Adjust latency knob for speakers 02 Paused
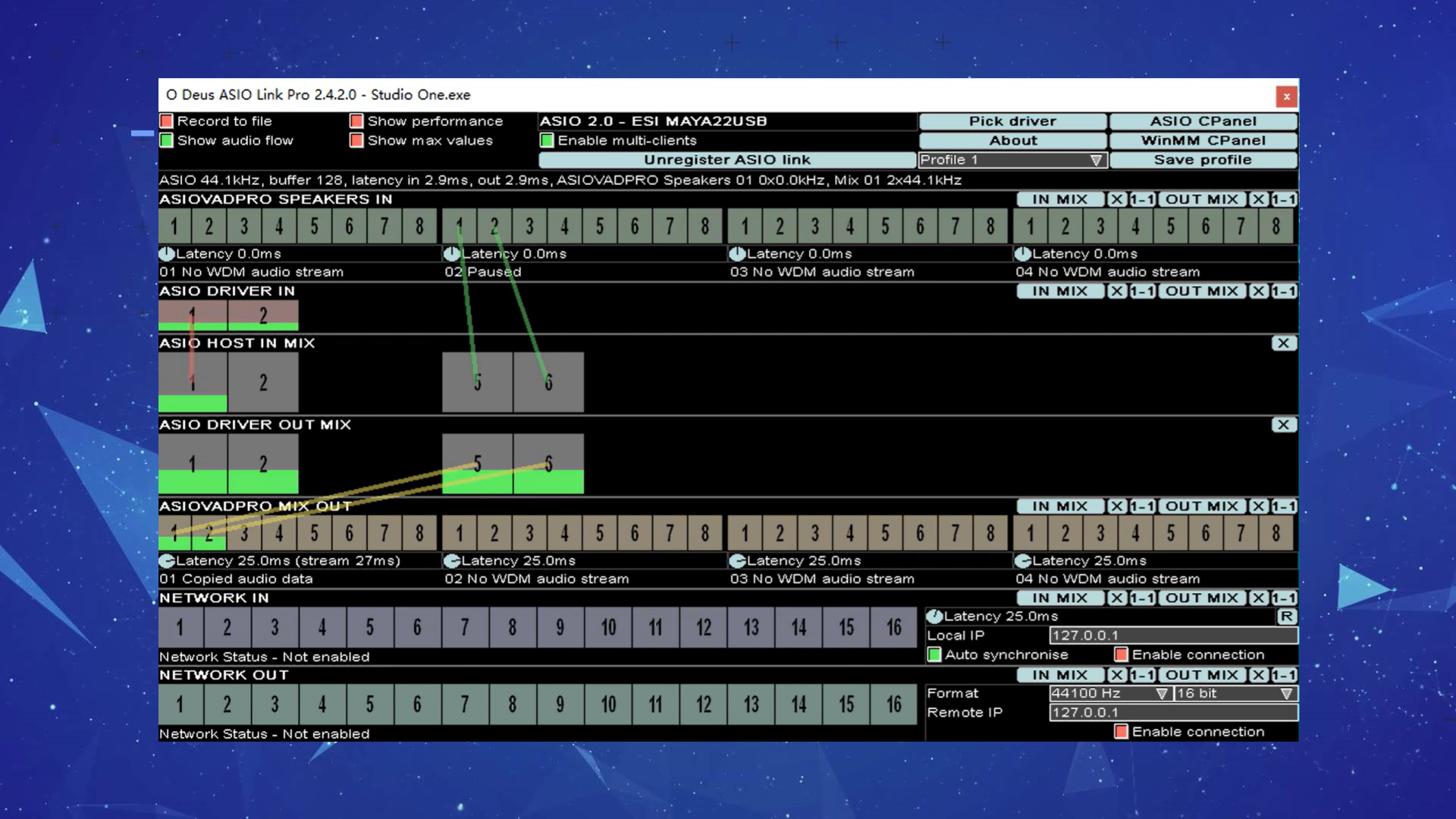Viewport: 1456px width, 819px height. (x=452, y=254)
